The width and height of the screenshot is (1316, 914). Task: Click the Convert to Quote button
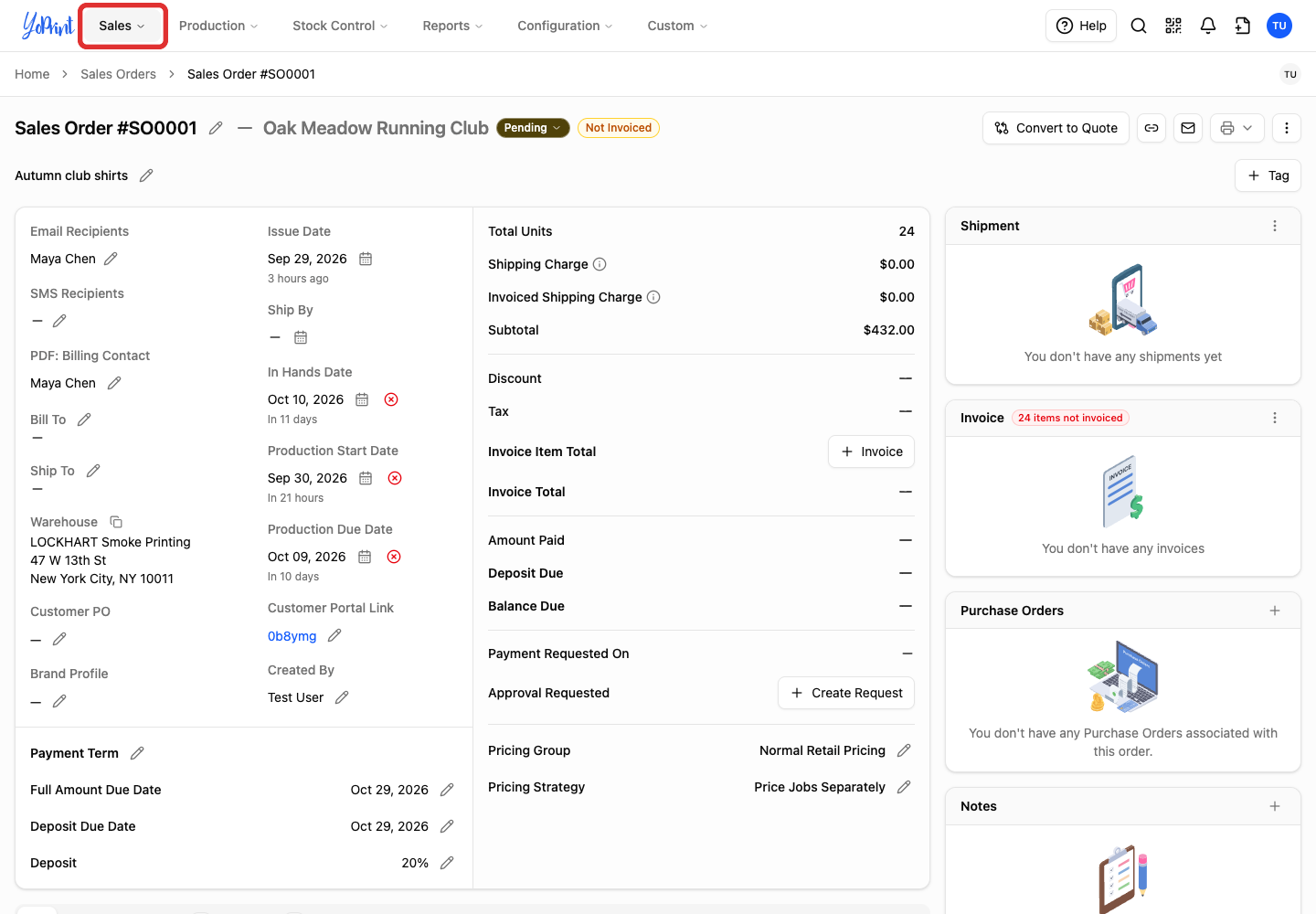pyautogui.click(x=1056, y=128)
